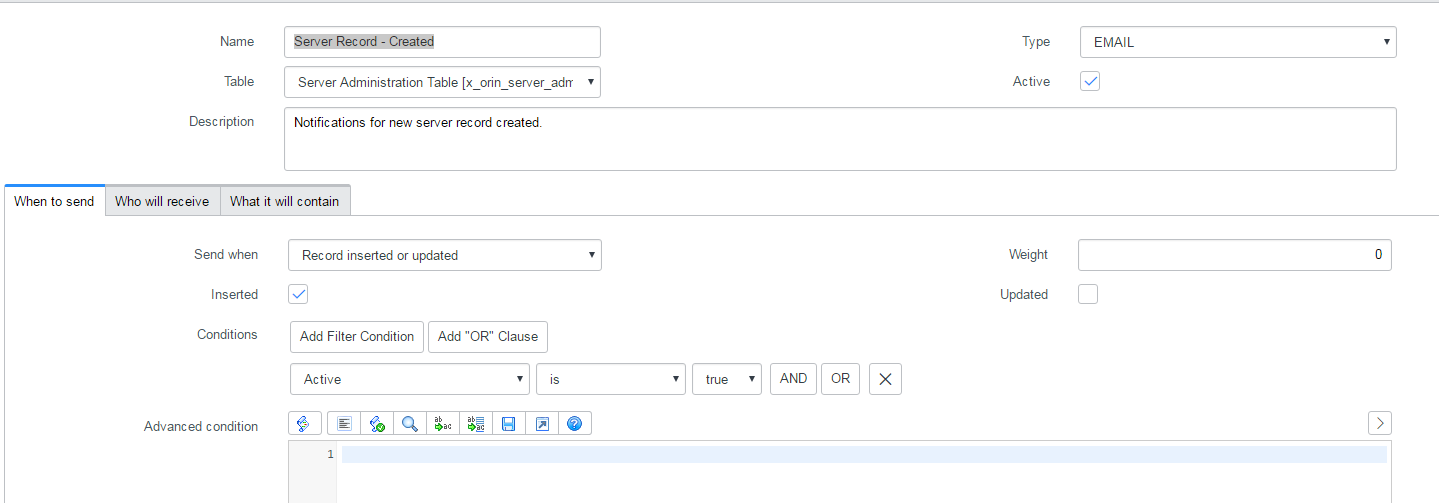The image size is (1439, 503).
Task: Click the OR condition button
Action: pyautogui.click(x=841, y=379)
